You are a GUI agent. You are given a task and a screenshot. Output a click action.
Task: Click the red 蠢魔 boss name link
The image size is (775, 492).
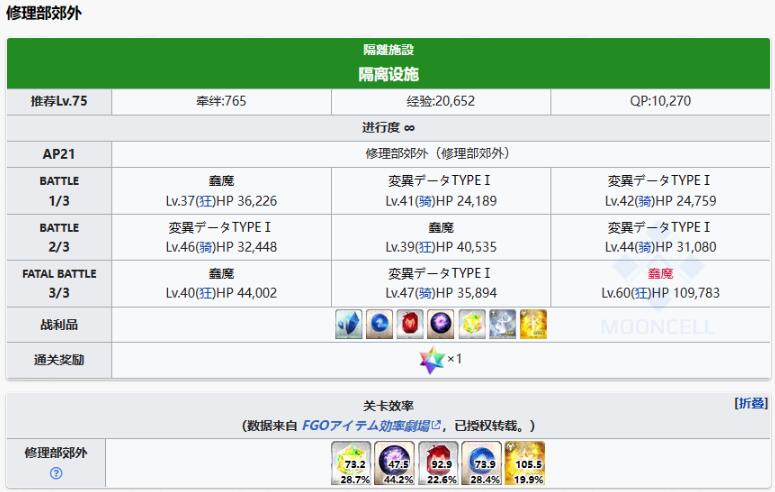coord(660,273)
